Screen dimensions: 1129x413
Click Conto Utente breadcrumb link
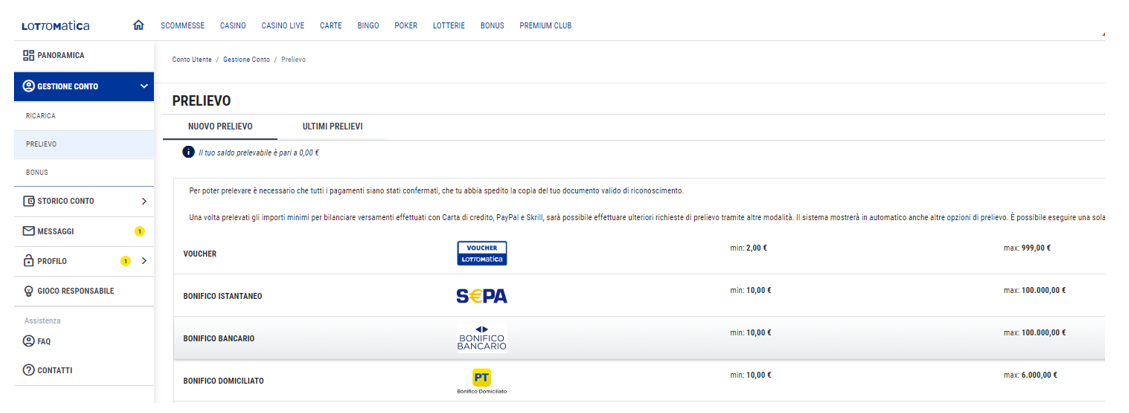[x=192, y=60]
